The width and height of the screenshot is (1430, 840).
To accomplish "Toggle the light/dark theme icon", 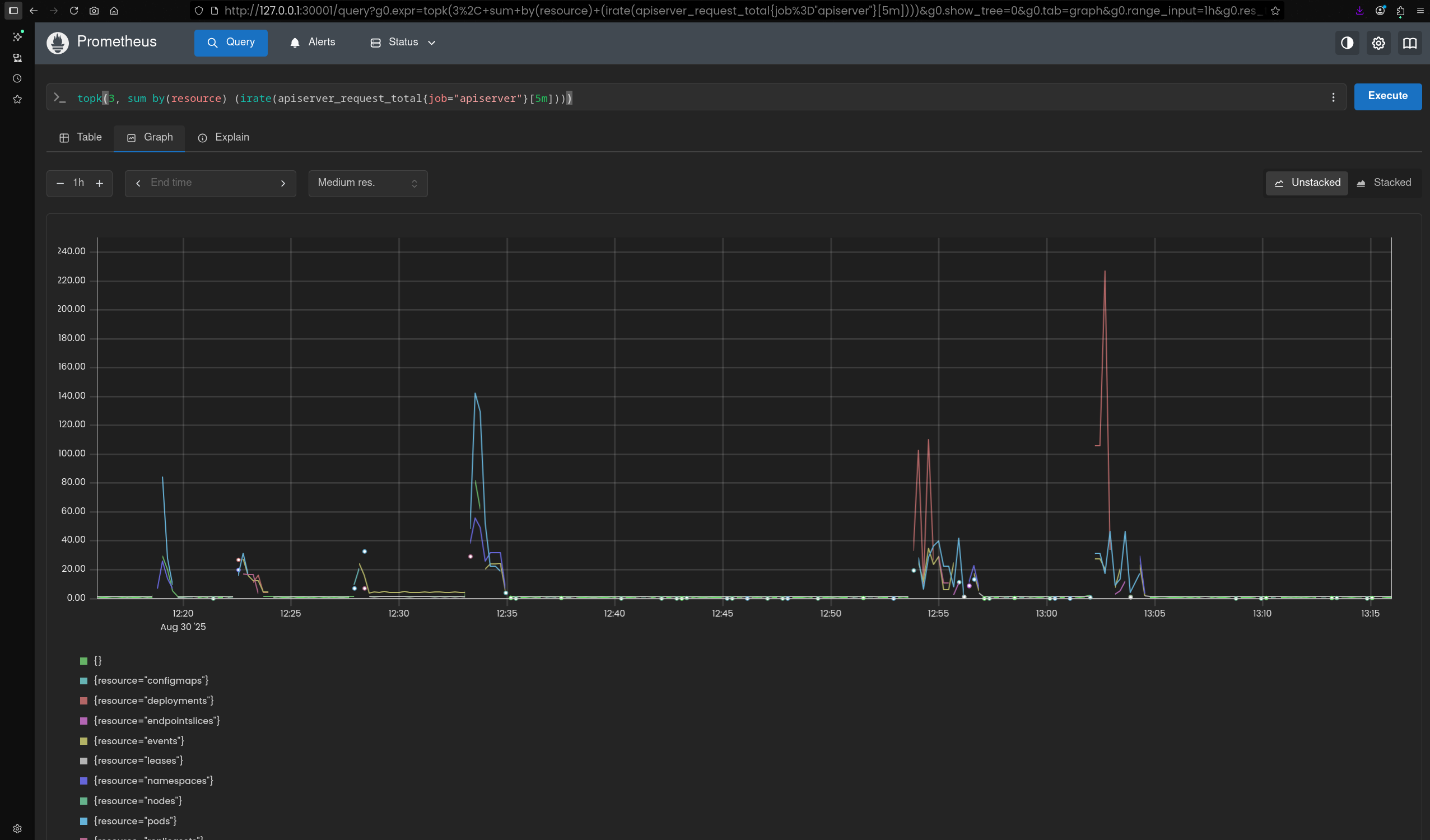I will coord(1347,43).
